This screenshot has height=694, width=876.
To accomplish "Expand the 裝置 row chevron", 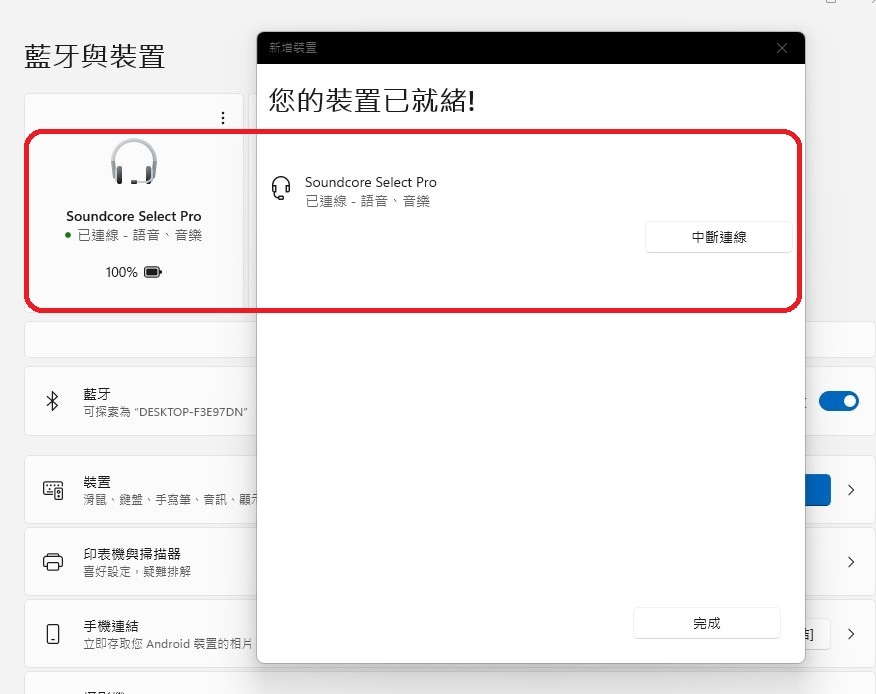I will point(851,490).
